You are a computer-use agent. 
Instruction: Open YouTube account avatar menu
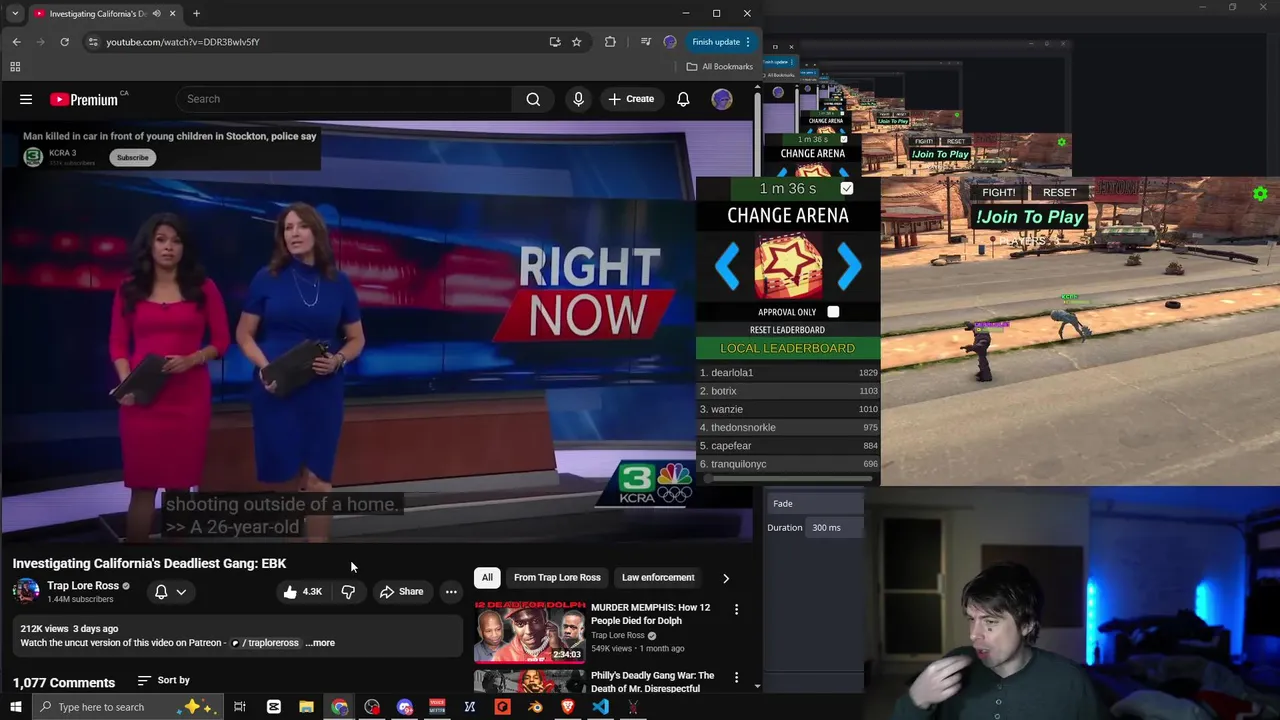(x=722, y=99)
